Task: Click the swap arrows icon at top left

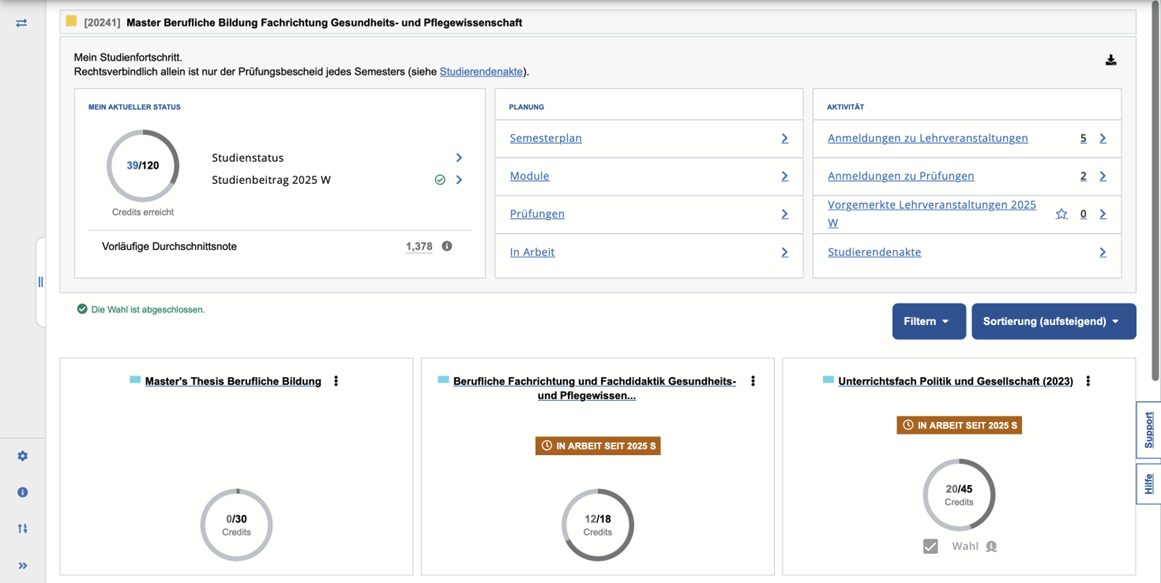Action: (x=21, y=22)
